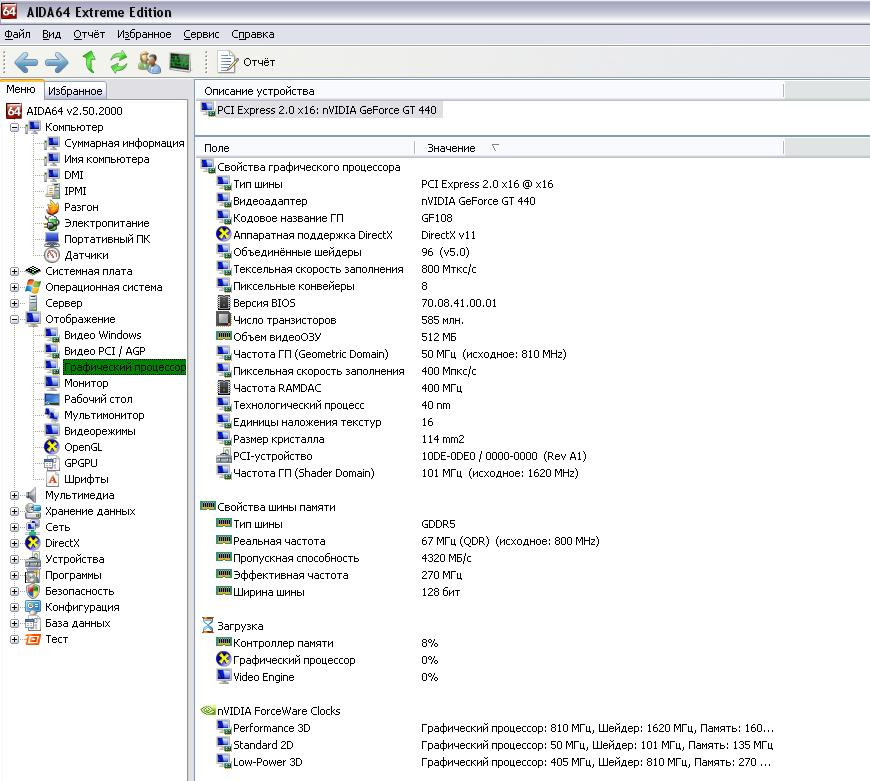Generate report with Отчёт toolbar button

point(246,62)
